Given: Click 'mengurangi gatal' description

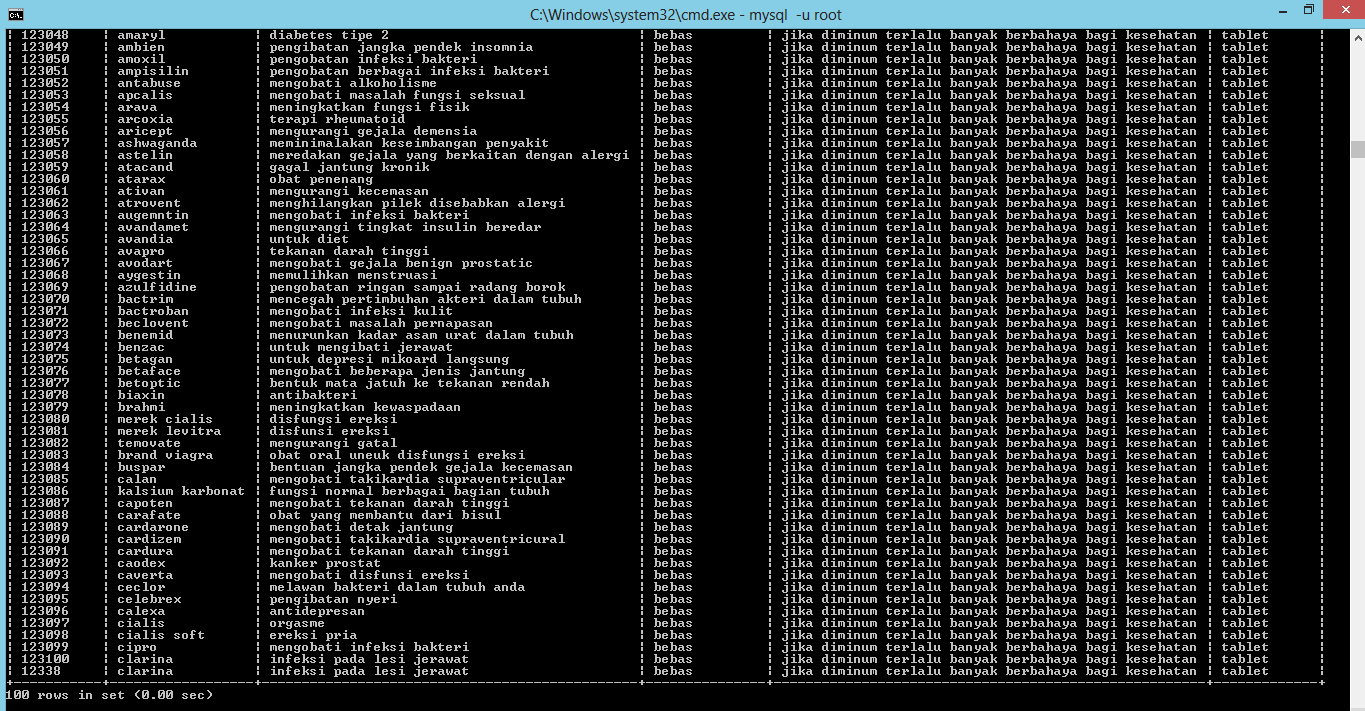Looking at the screenshot, I should click(x=333, y=443).
